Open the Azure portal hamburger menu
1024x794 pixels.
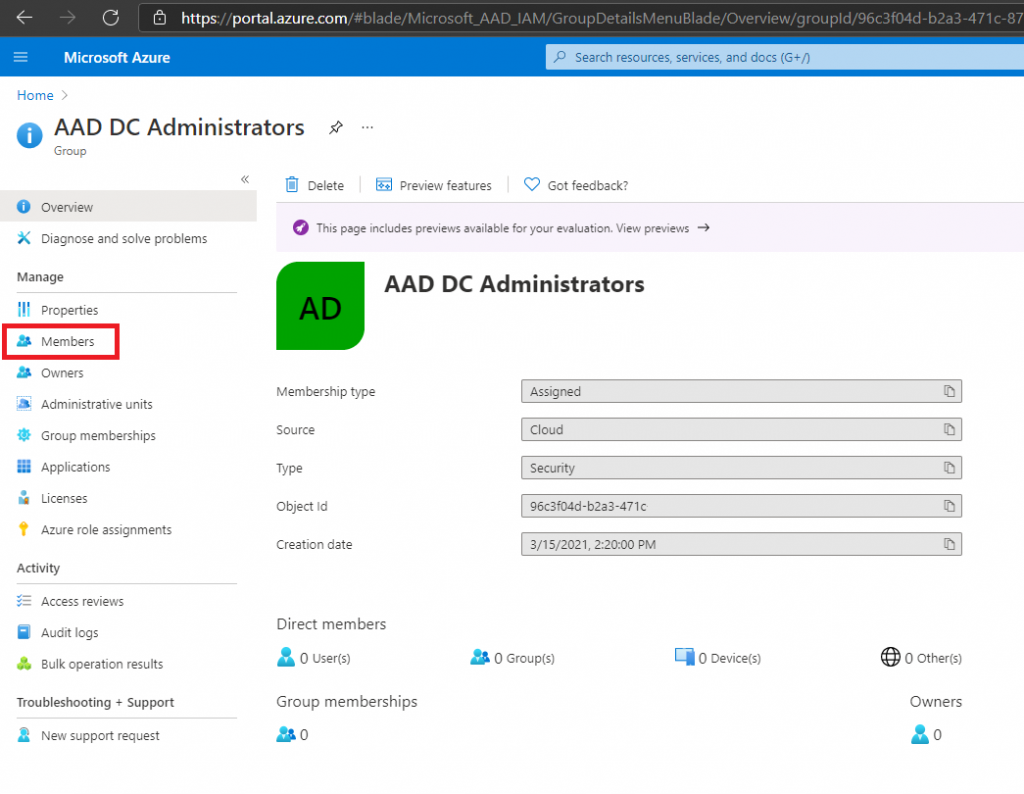tap(21, 57)
